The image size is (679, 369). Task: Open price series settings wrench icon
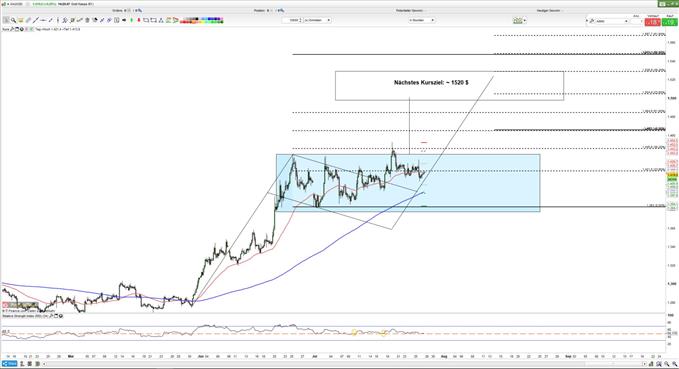[12, 29]
